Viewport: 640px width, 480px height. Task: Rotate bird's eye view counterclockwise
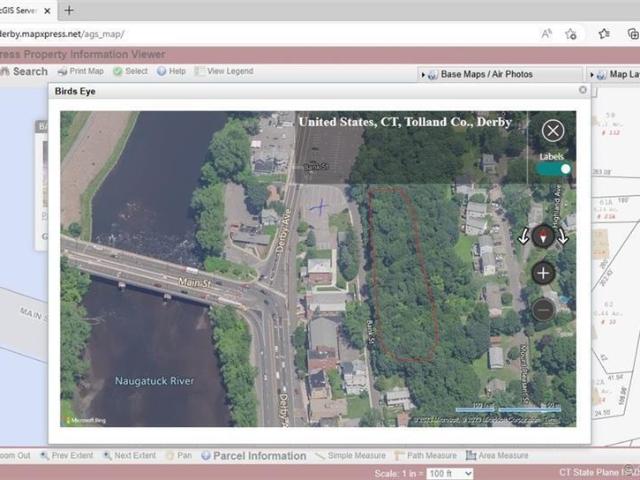coord(523,237)
